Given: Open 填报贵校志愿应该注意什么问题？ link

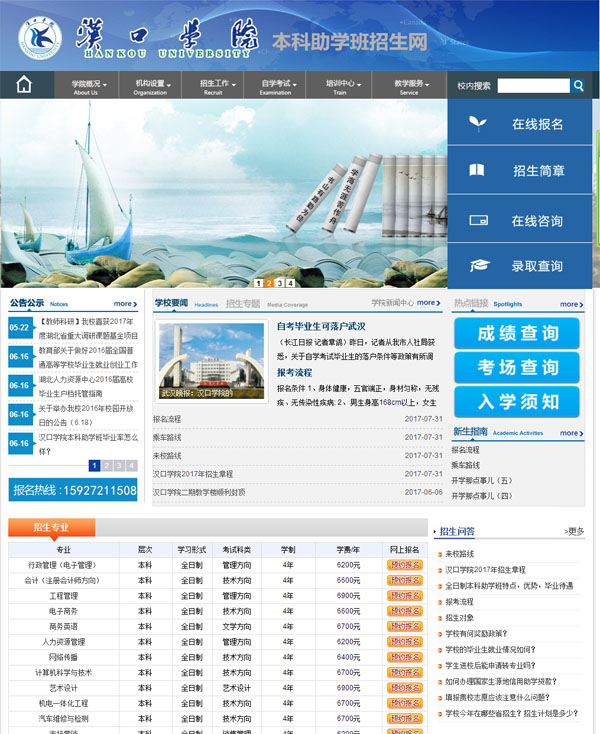Looking at the screenshot, I should (498, 697).
